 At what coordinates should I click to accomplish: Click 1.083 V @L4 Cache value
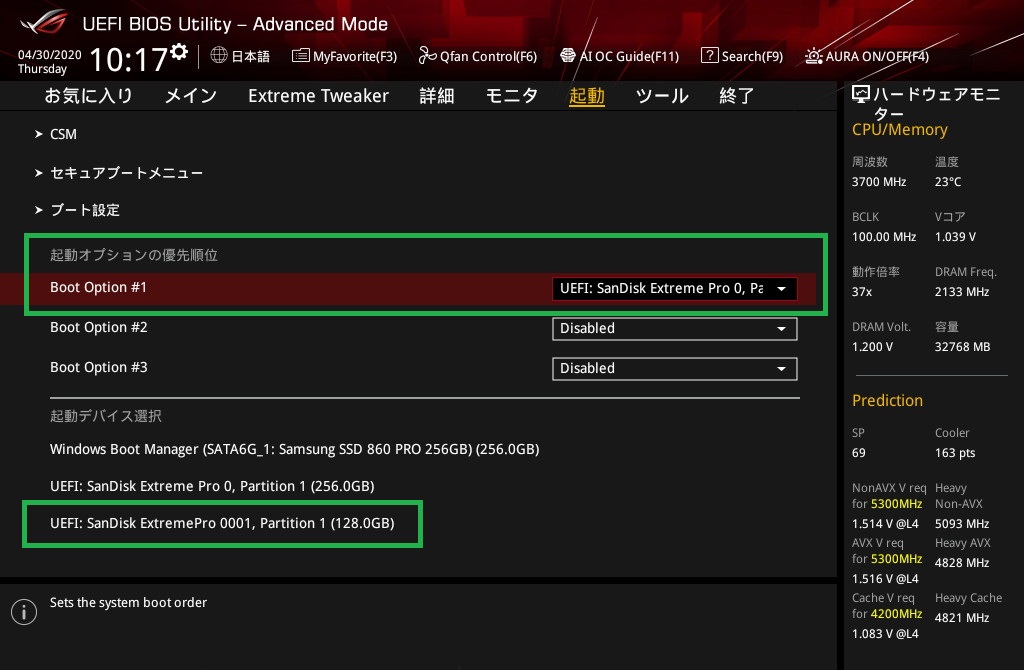pos(885,633)
